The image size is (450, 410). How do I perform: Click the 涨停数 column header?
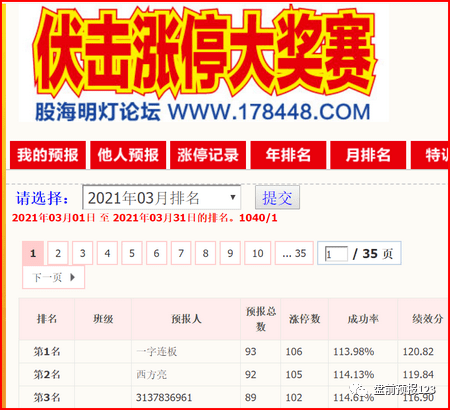[304, 319]
